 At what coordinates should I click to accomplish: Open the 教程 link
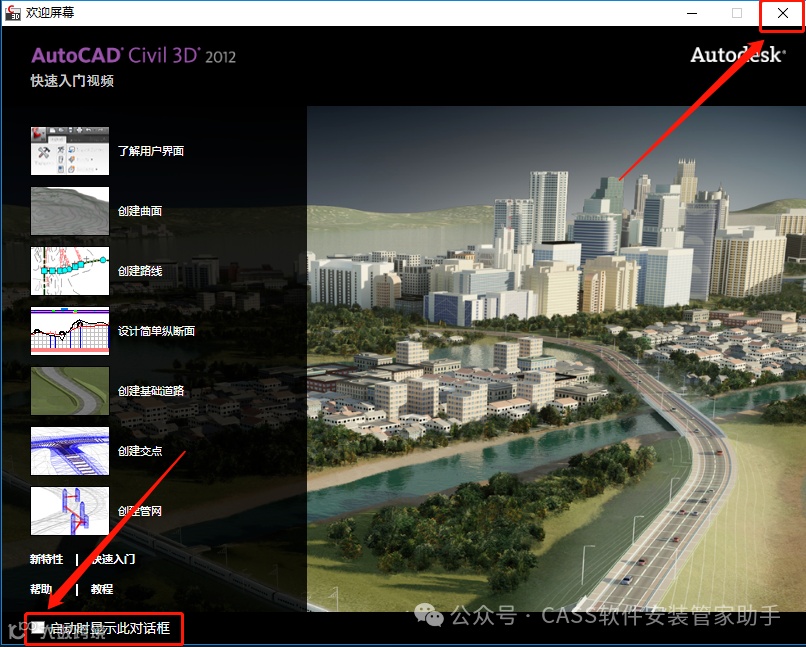[x=102, y=589]
